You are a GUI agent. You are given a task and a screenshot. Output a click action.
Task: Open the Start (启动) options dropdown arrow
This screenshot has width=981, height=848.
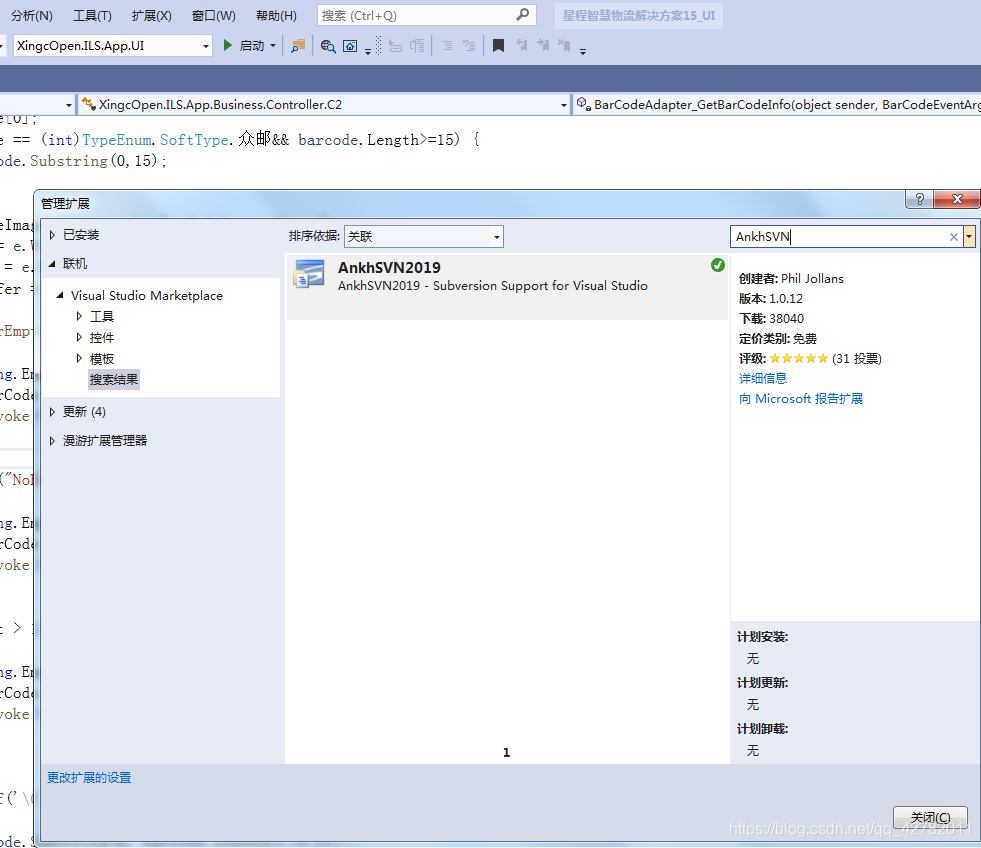click(x=273, y=46)
